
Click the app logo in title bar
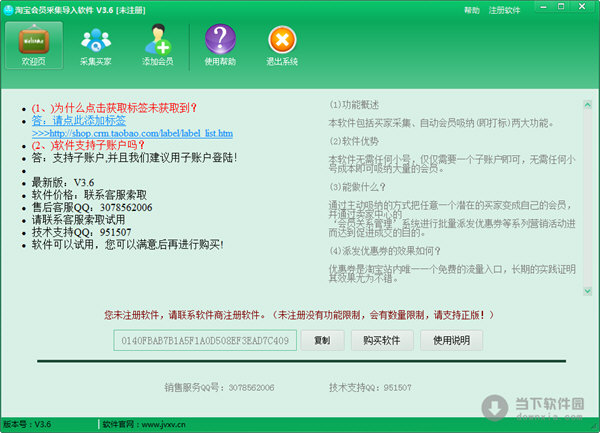click(8, 10)
